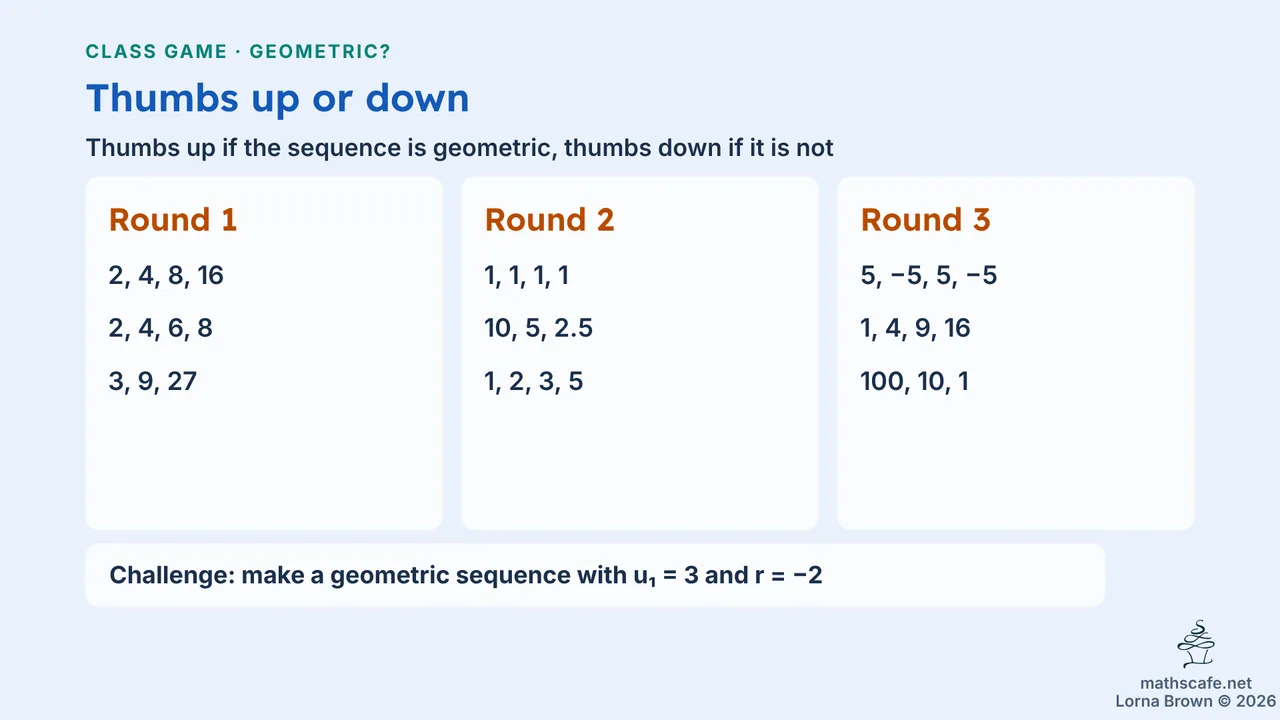Click the thumbs up instruction subtitle
This screenshot has width=1280, height=720.
click(460, 148)
